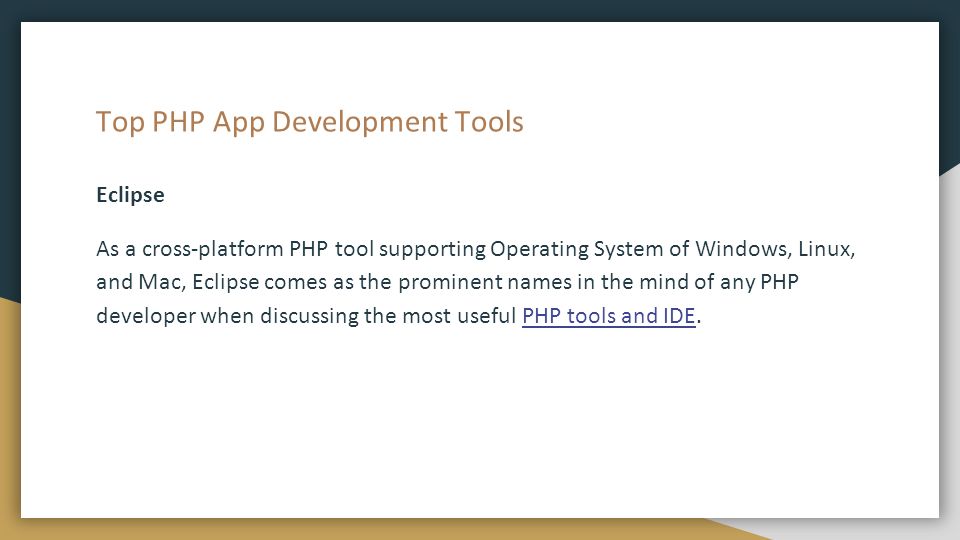Screen dimensions: 960x540
Task: Open the "PHP tools and IDE" hyperlink
Action: pyautogui.click(x=609, y=316)
